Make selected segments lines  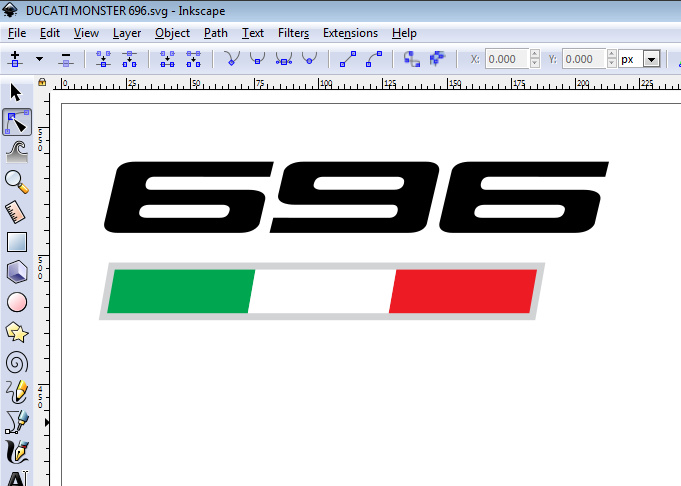pos(348,59)
